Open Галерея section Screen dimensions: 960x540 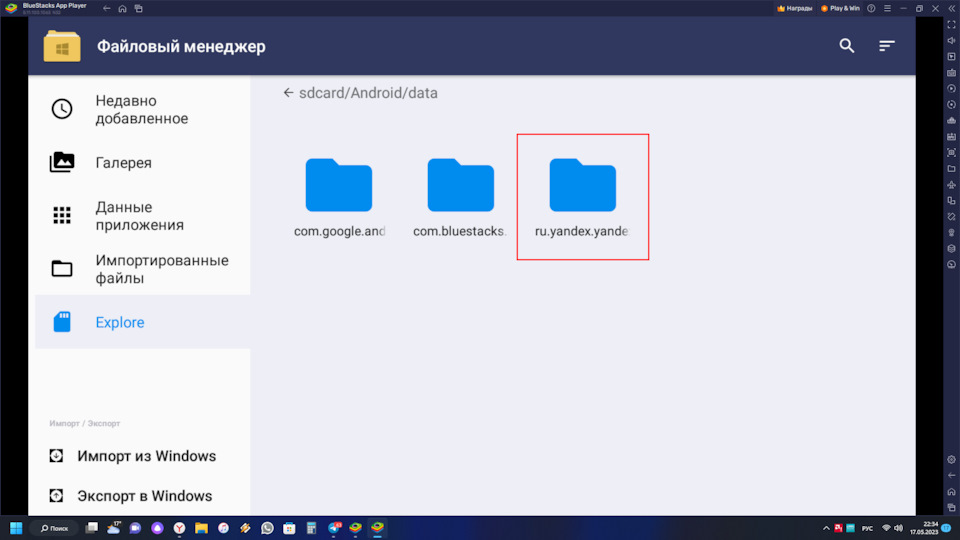pyautogui.click(x=143, y=163)
